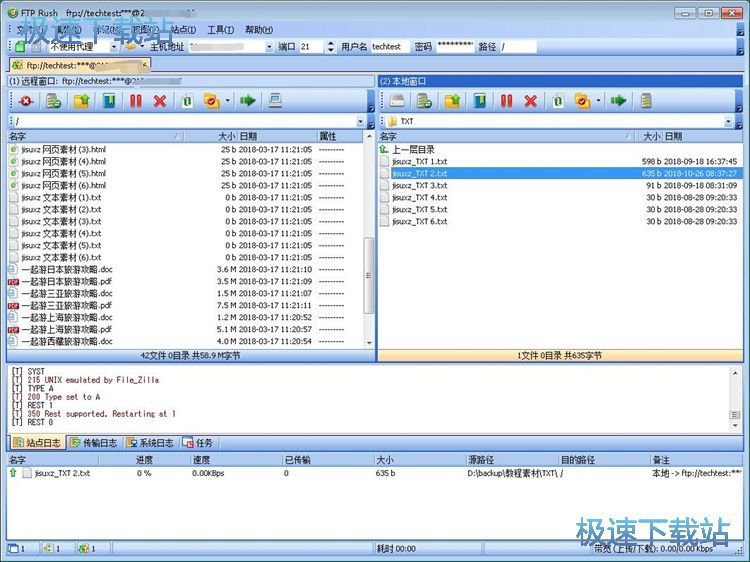Screen dimensions: 750x562
Task: Go up a folder in the remote pane
Action: pos(81,101)
